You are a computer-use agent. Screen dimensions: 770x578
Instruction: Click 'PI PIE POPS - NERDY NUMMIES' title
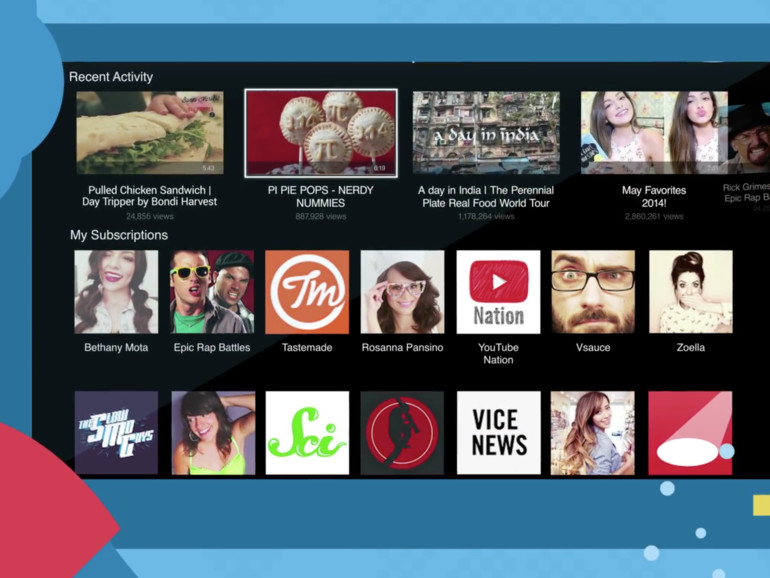tap(321, 196)
